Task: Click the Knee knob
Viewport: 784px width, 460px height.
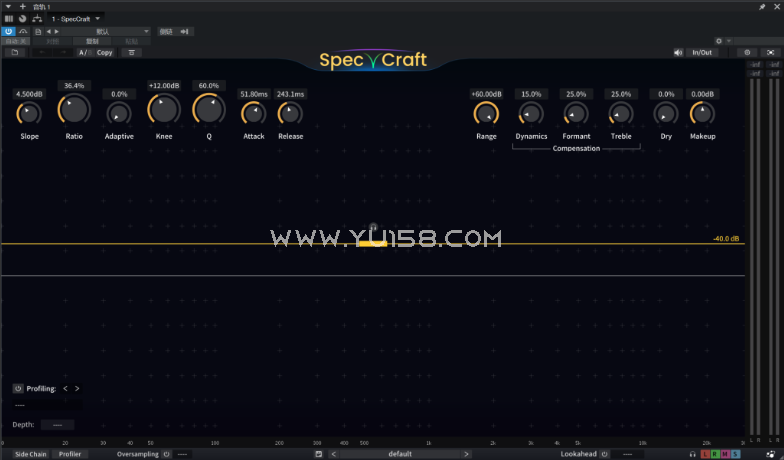Action: [164, 109]
